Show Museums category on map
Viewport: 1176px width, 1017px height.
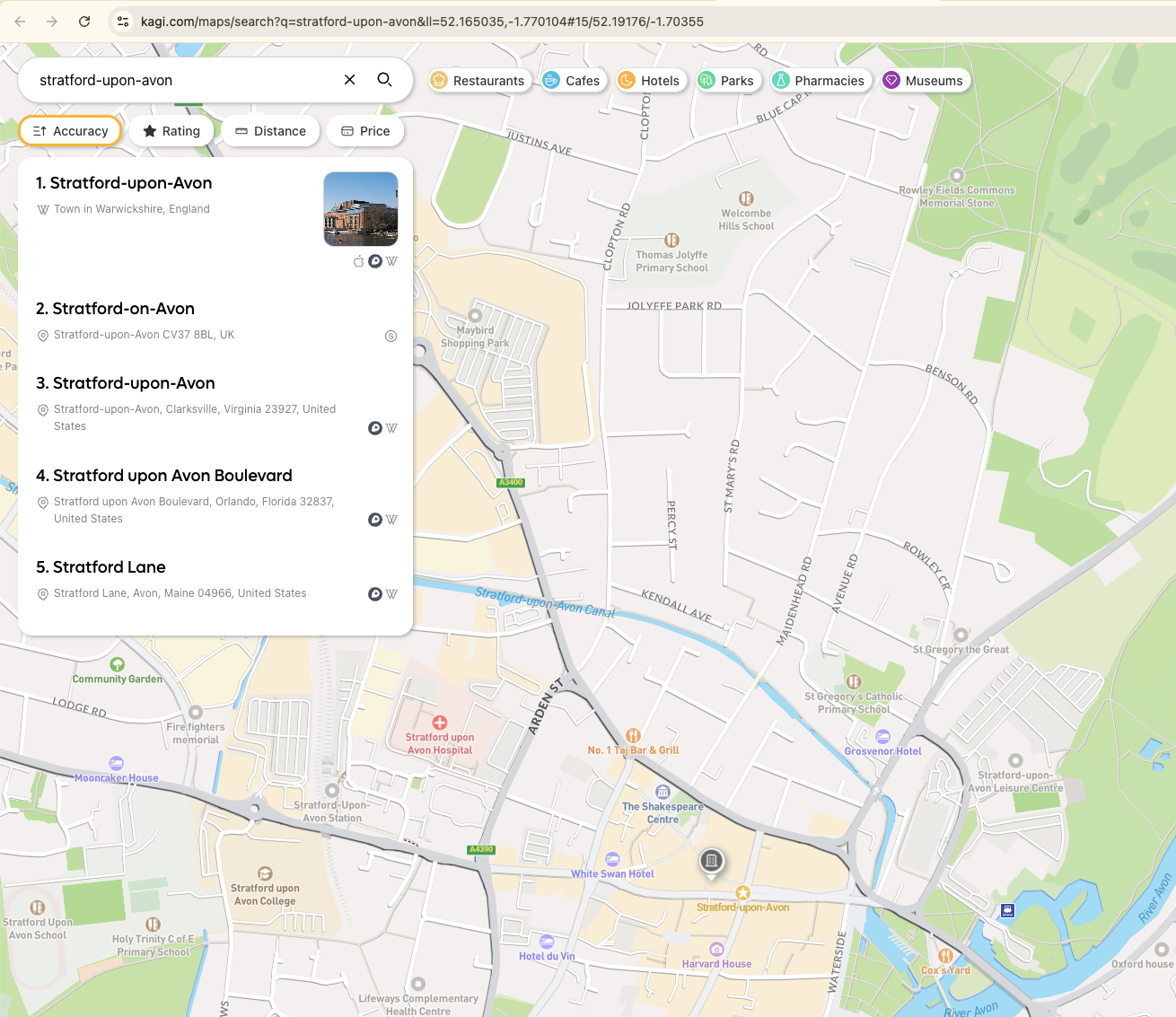tap(924, 81)
